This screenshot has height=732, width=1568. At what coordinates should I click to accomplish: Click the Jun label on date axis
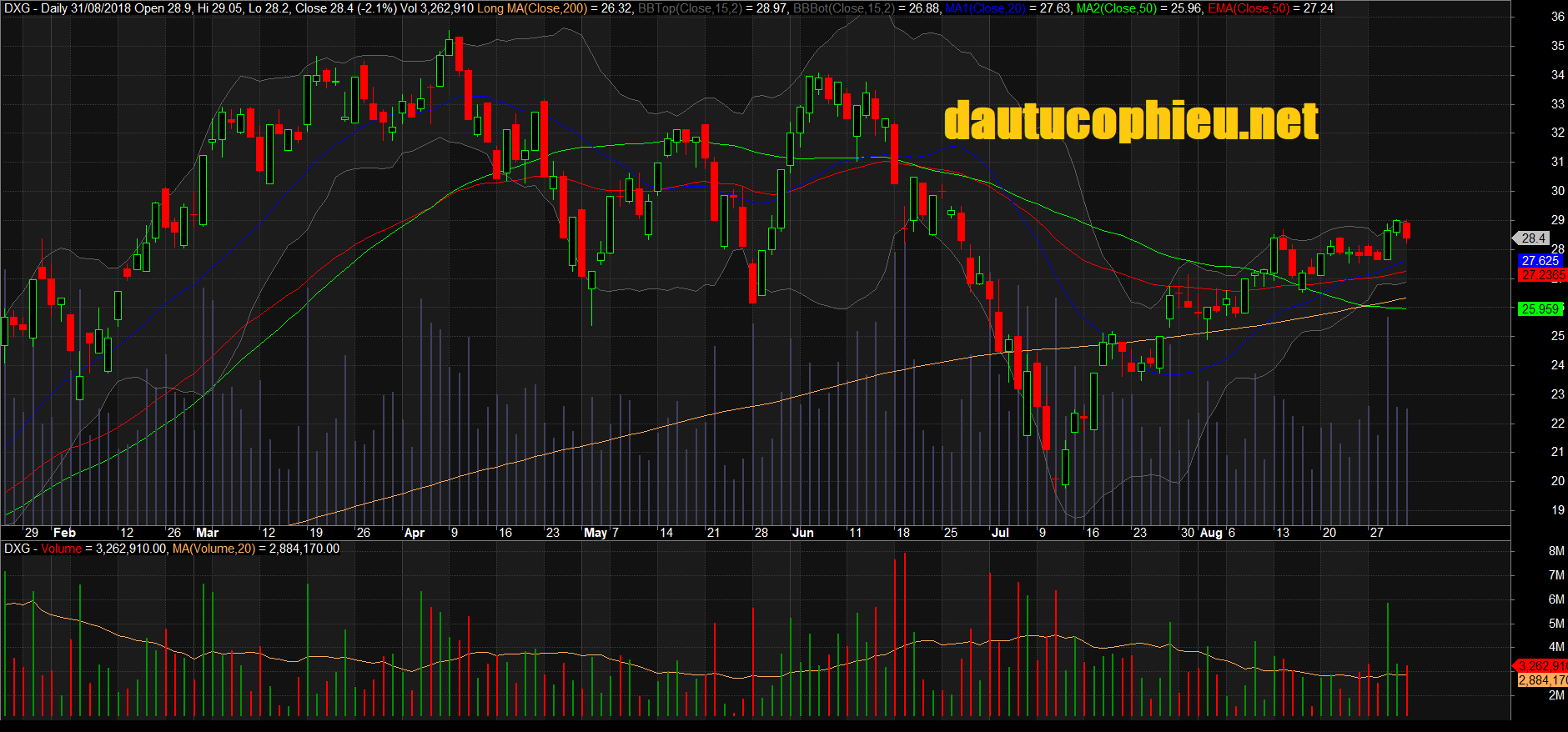[x=802, y=533]
